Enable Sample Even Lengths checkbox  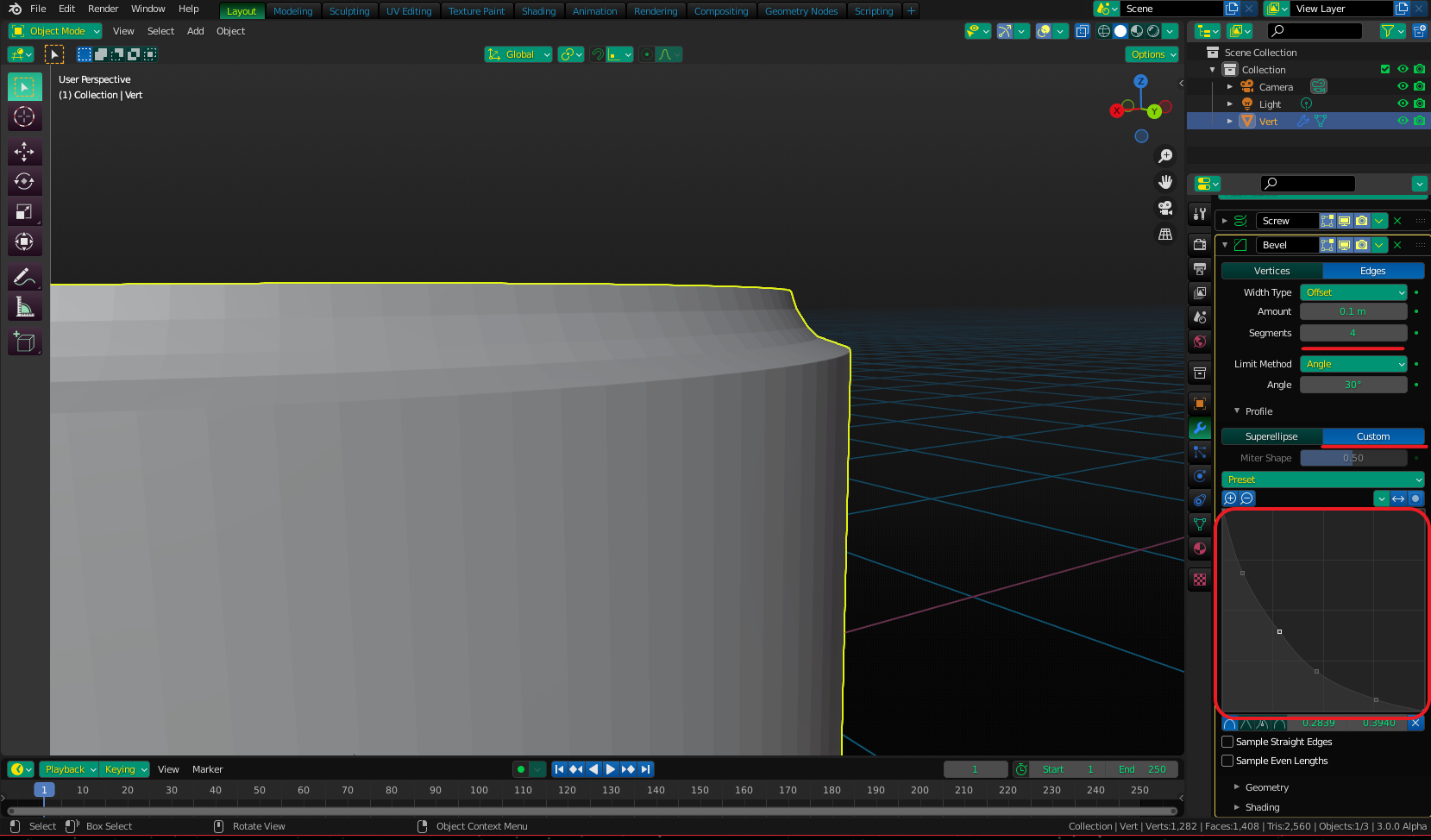tap(1227, 761)
